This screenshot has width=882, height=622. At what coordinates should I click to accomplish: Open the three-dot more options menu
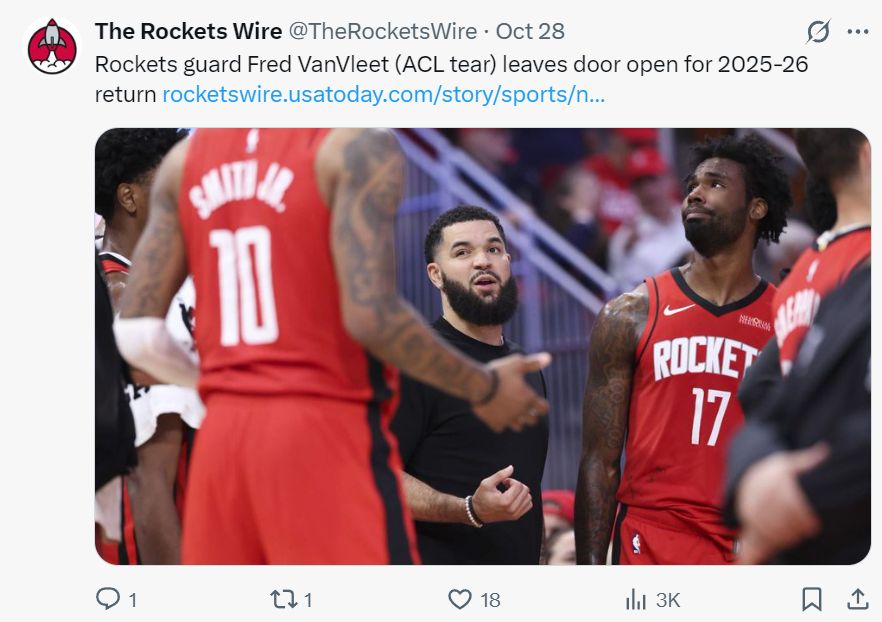pos(858,31)
